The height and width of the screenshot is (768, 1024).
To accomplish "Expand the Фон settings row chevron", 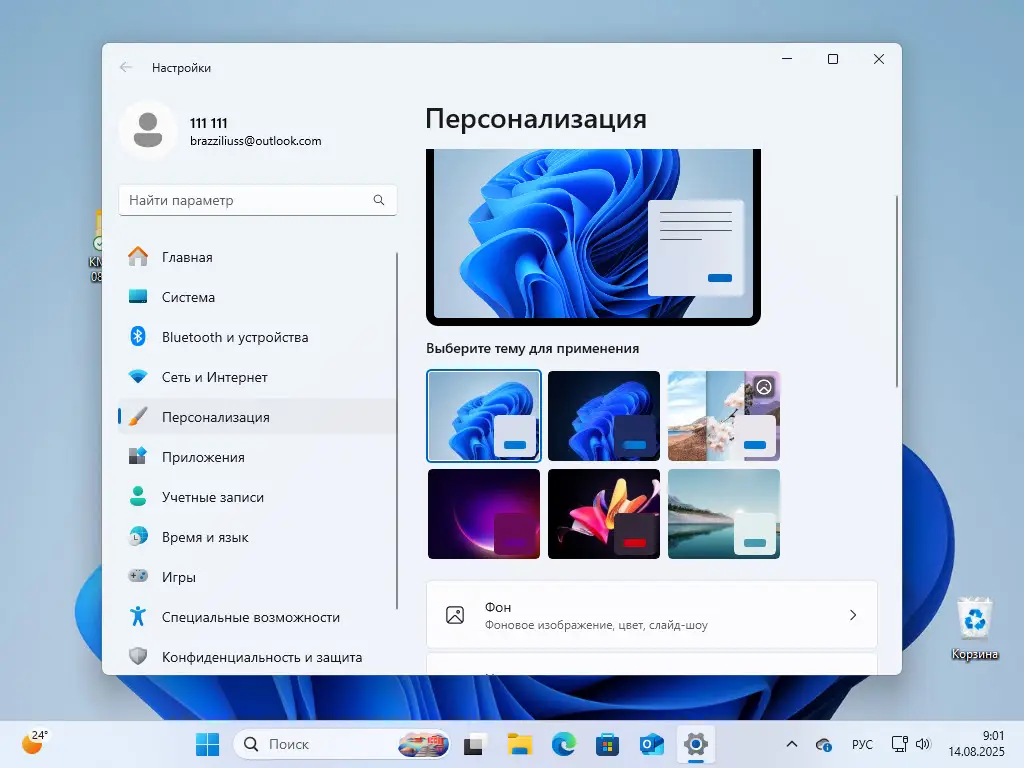I will (853, 615).
